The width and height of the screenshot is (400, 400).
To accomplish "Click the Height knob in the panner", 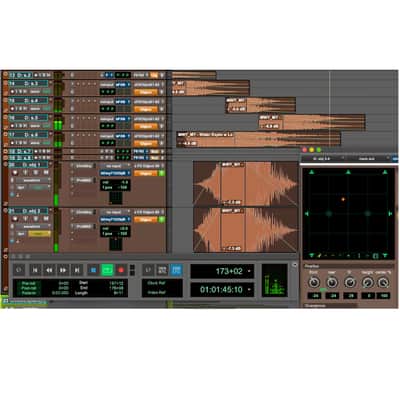I will (368, 283).
